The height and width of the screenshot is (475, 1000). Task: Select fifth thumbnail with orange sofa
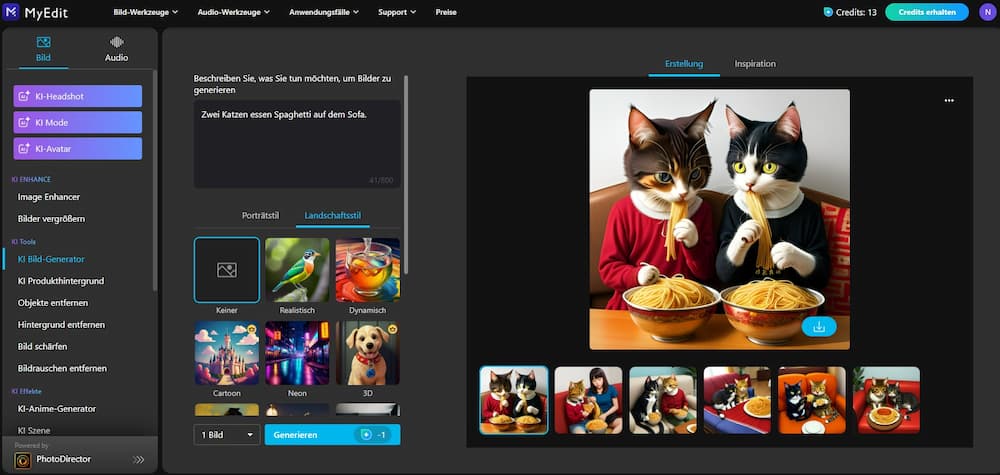pyautogui.click(x=812, y=400)
